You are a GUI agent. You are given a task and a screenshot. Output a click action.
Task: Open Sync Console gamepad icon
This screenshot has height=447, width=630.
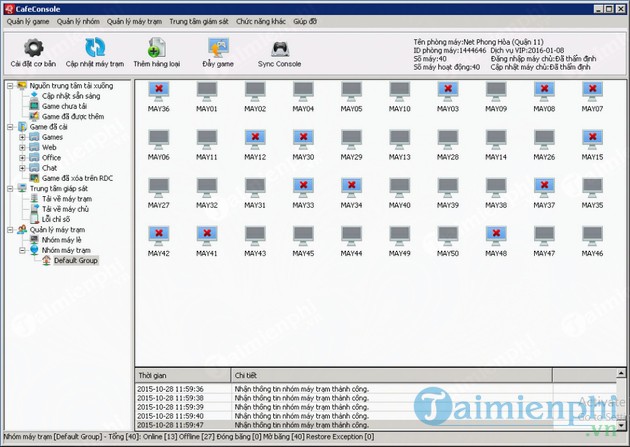tap(280, 49)
